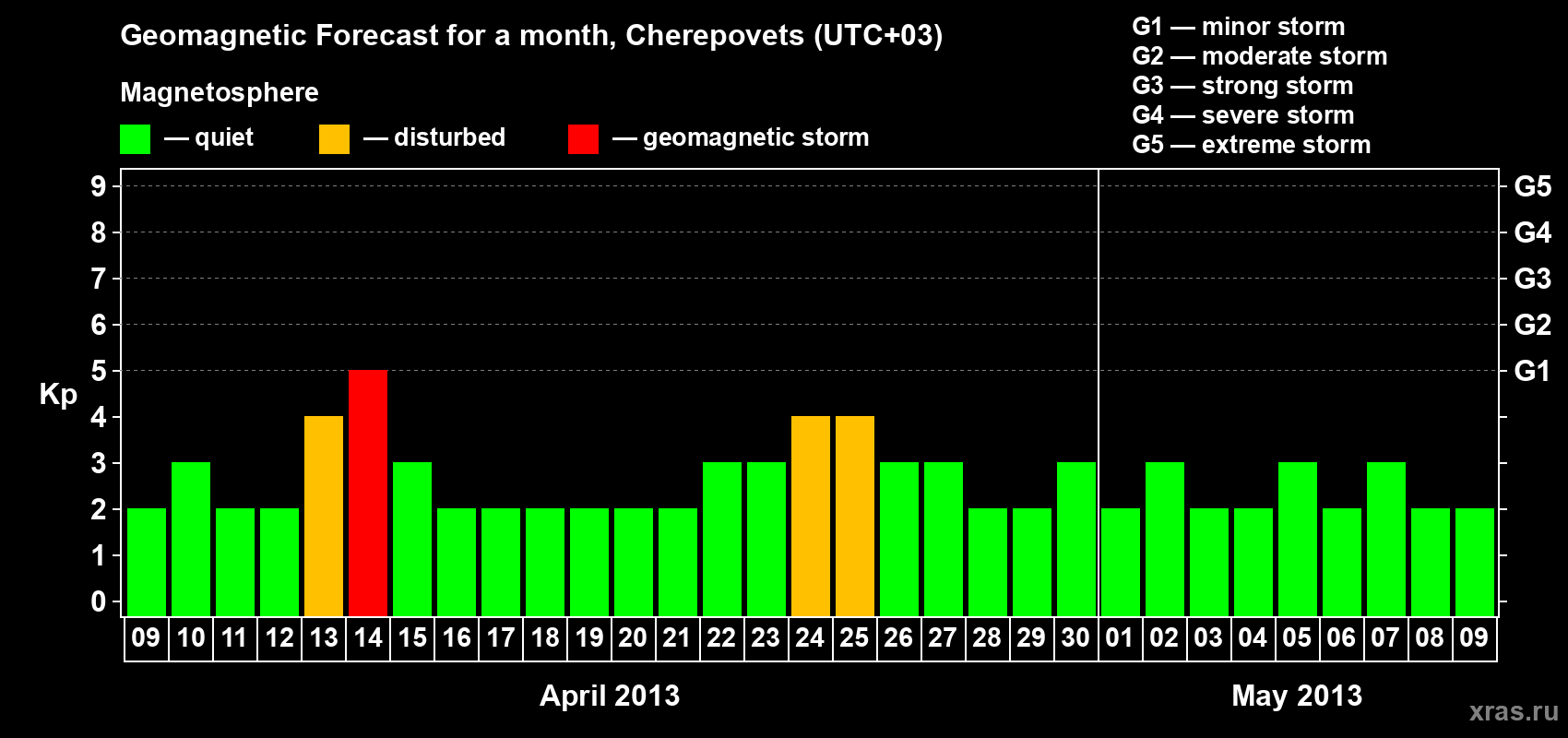Image resolution: width=1568 pixels, height=738 pixels.
Task: Click date cell '13' in April
Action: 324,638
